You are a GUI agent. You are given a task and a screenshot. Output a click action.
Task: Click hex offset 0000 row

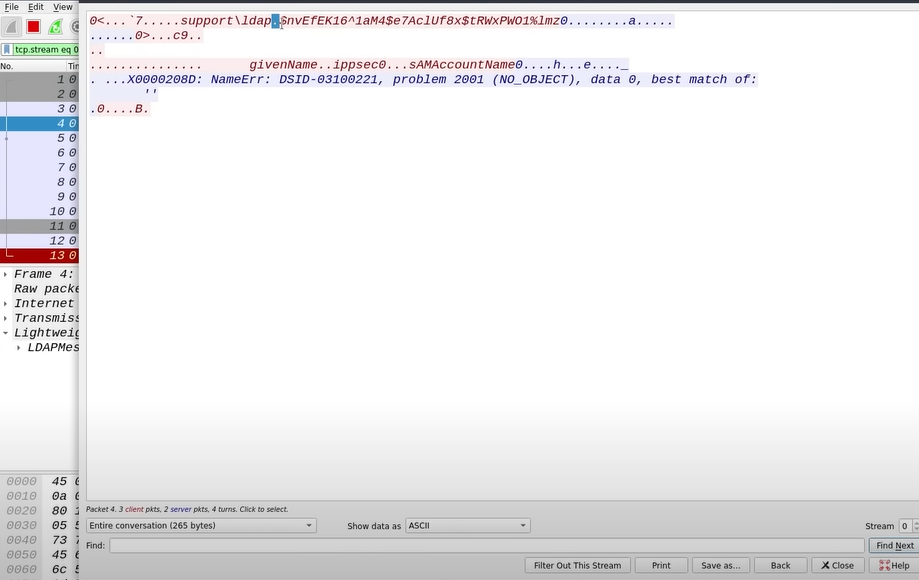click(39, 482)
